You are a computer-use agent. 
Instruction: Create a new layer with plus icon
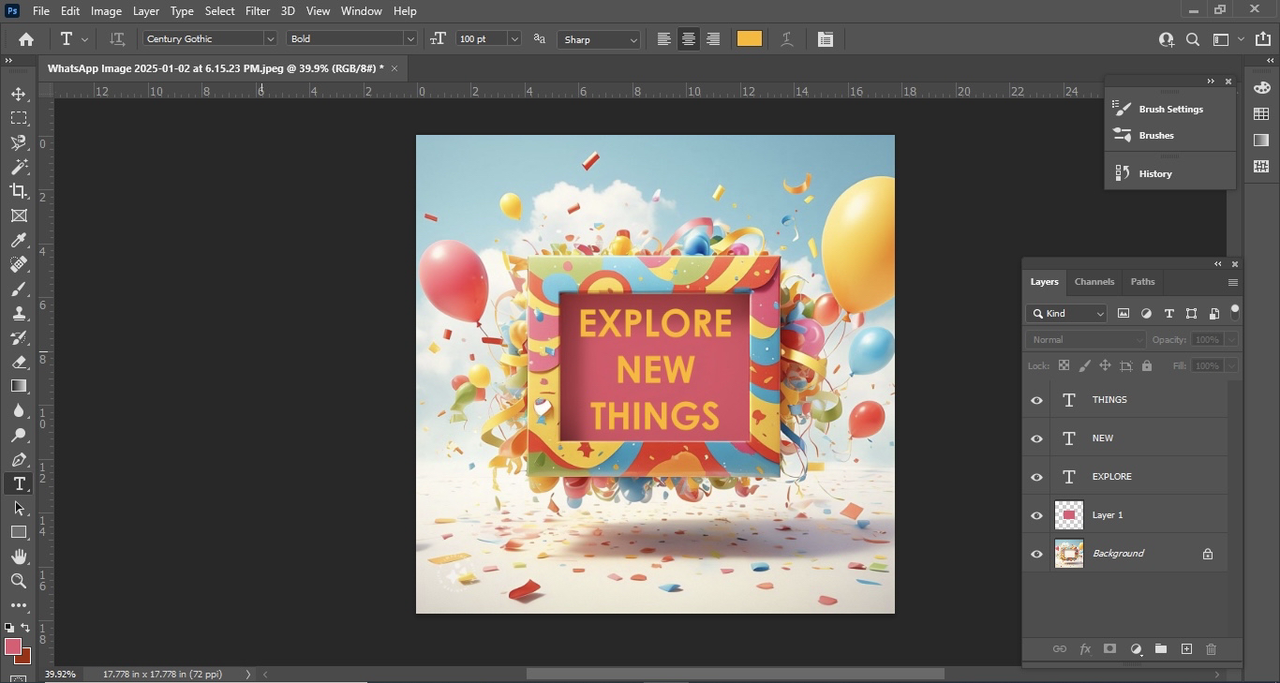1187,649
